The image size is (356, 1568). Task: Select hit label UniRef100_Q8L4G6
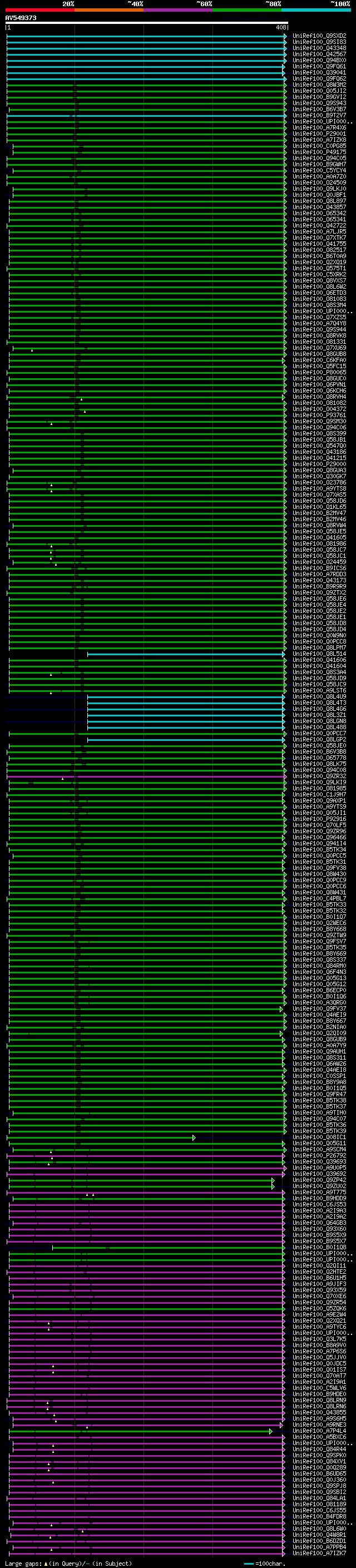(x=319, y=709)
